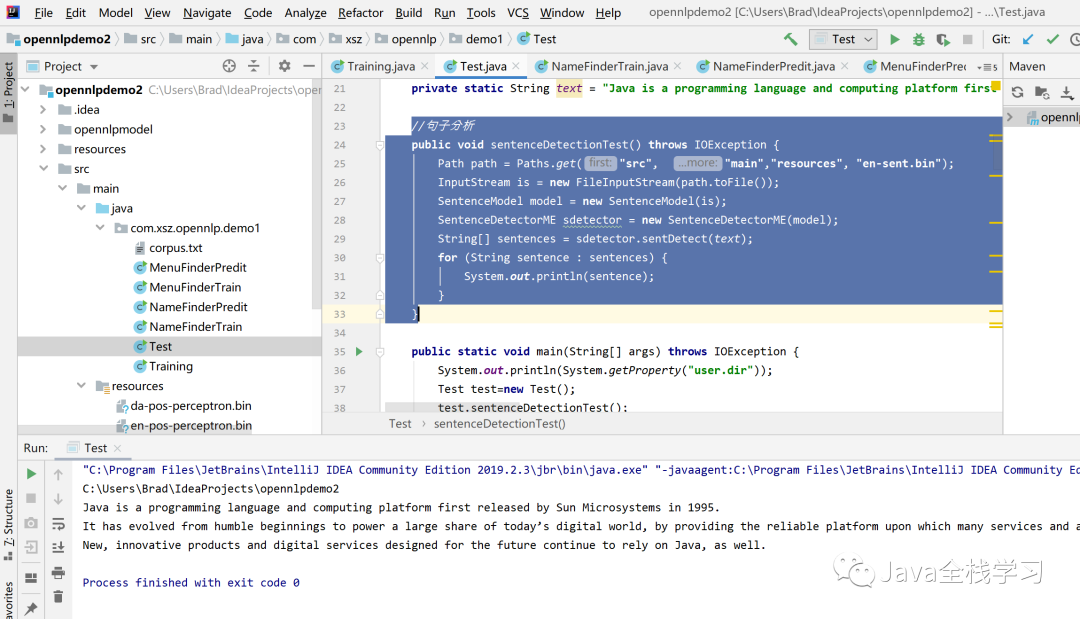Close the Test.java editor tab

click(x=517, y=66)
